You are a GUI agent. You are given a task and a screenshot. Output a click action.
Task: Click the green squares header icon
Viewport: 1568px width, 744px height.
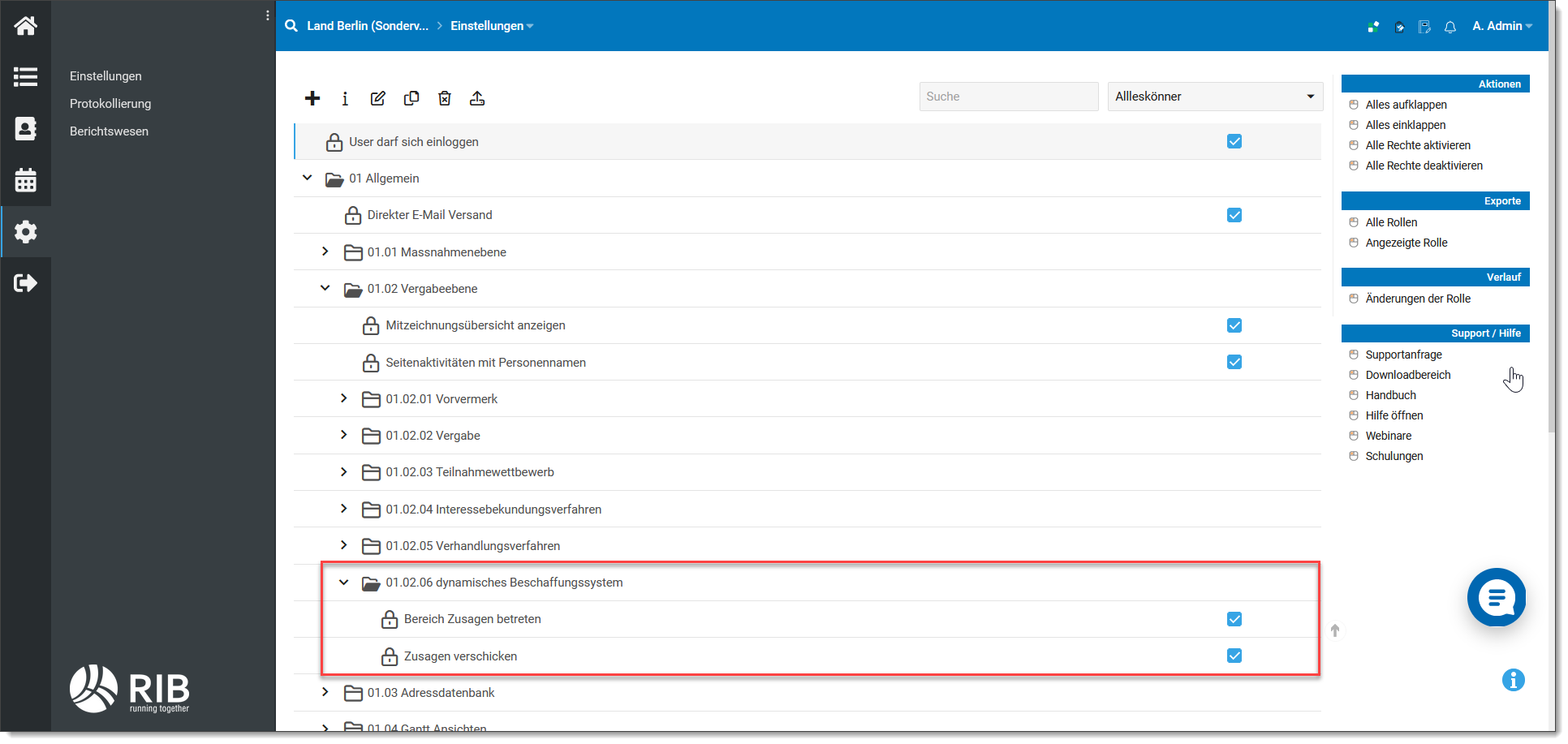(x=1373, y=27)
